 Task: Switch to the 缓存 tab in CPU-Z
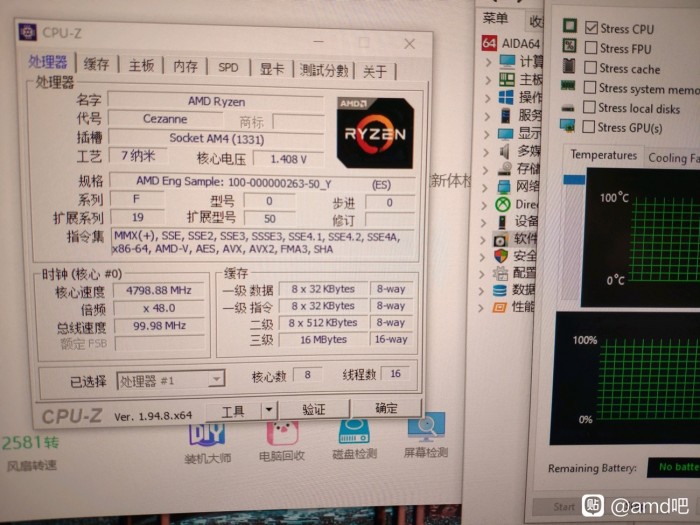pos(96,64)
